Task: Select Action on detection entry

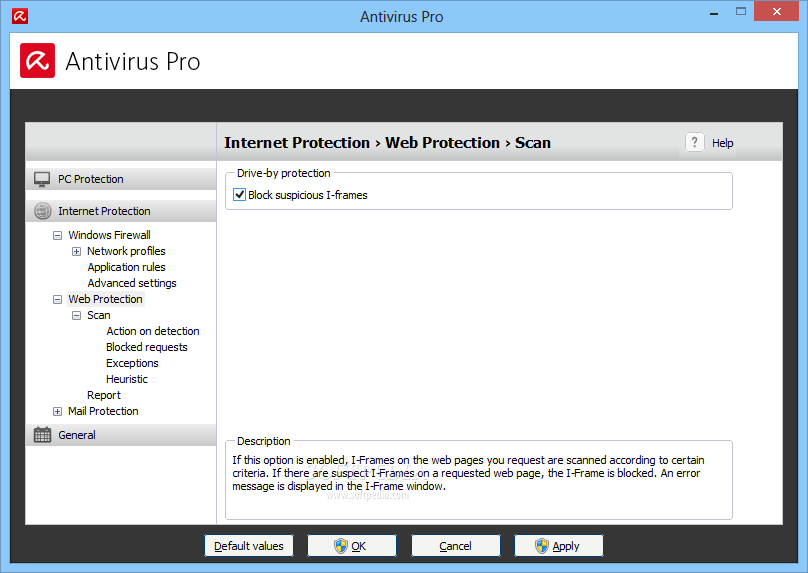Action: coord(153,331)
